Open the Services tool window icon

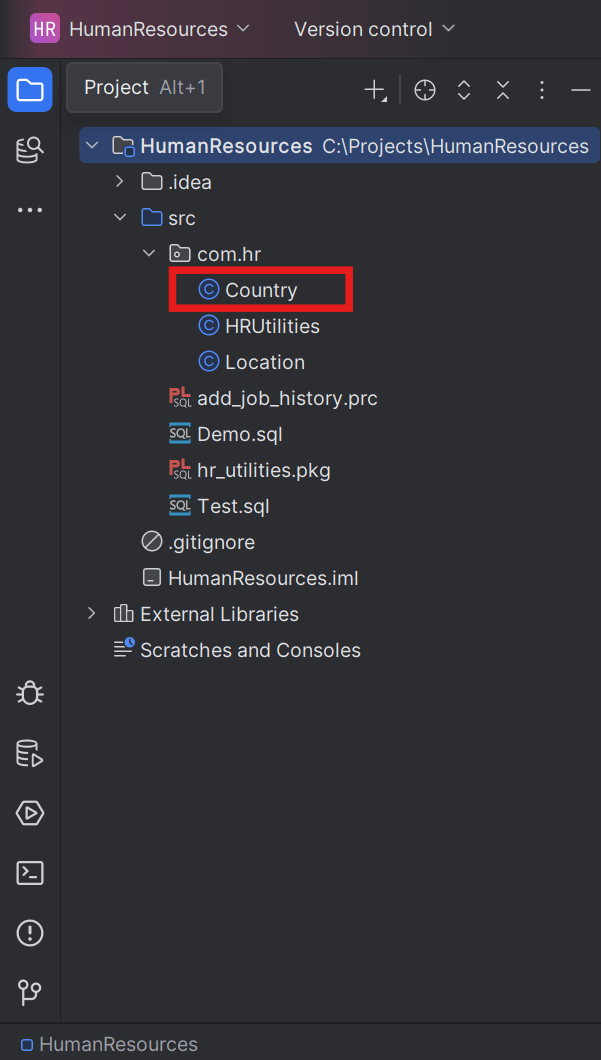[x=29, y=813]
